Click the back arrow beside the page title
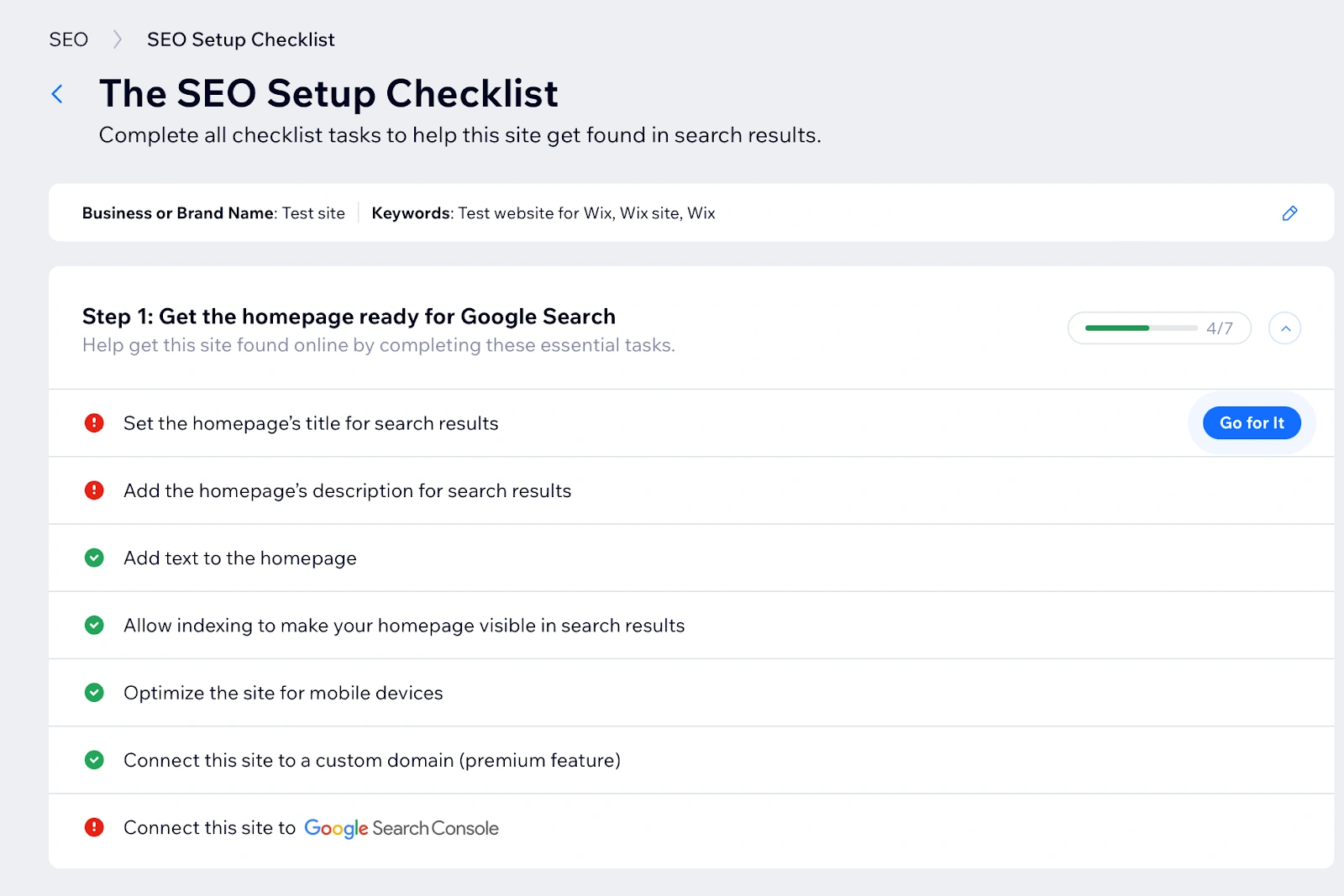The width and height of the screenshot is (1344, 896). pyautogui.click(x=57, y=94)
